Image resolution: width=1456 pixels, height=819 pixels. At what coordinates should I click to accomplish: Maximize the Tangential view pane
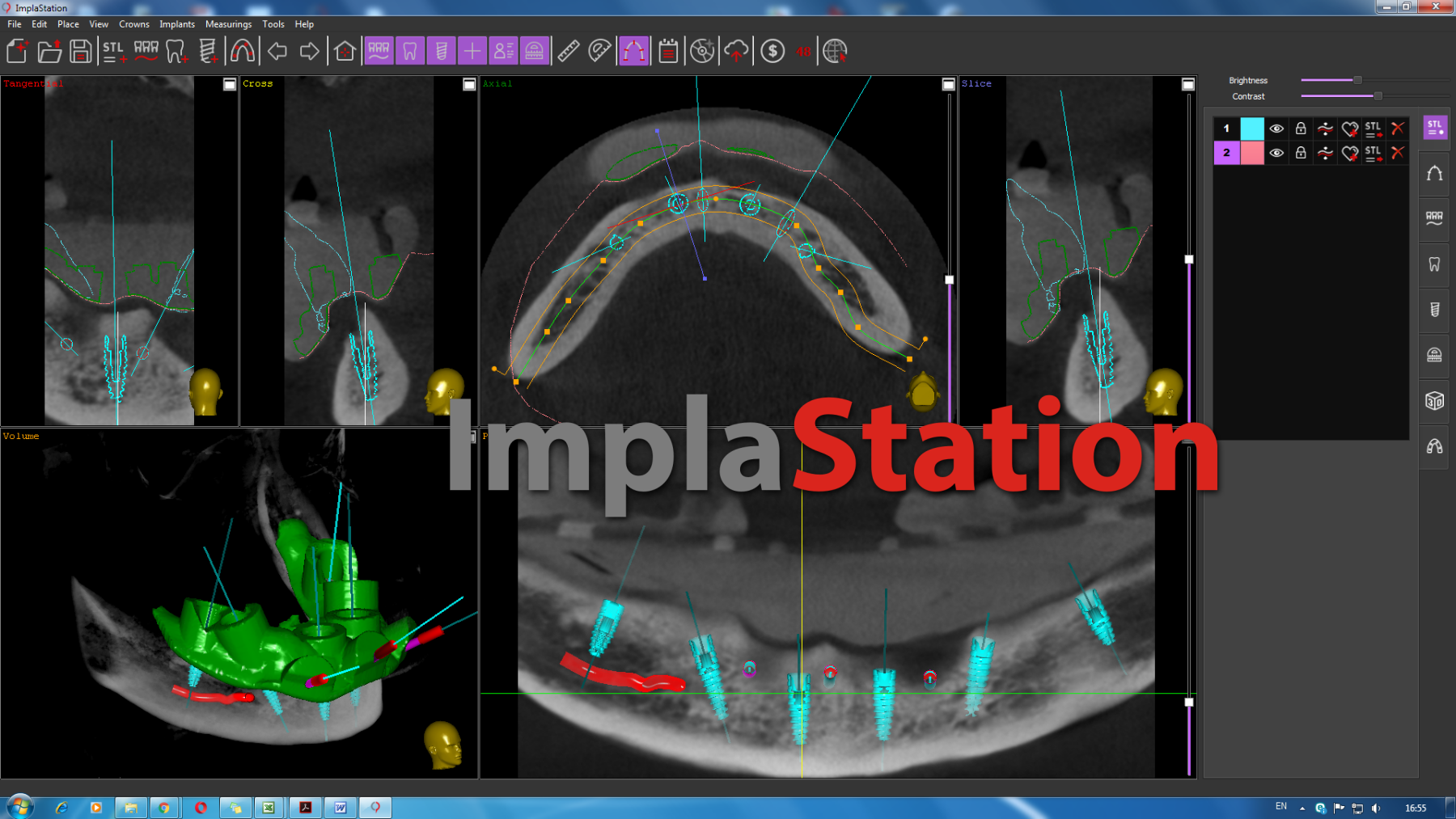pyautogui.click(x=230, y=84)
